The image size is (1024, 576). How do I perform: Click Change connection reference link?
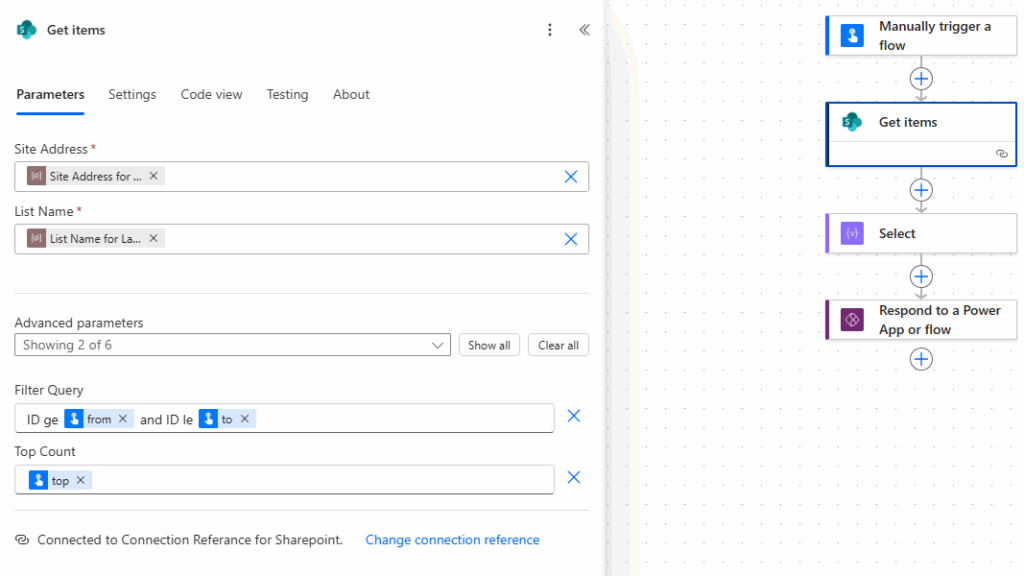[x=453, y=540]
